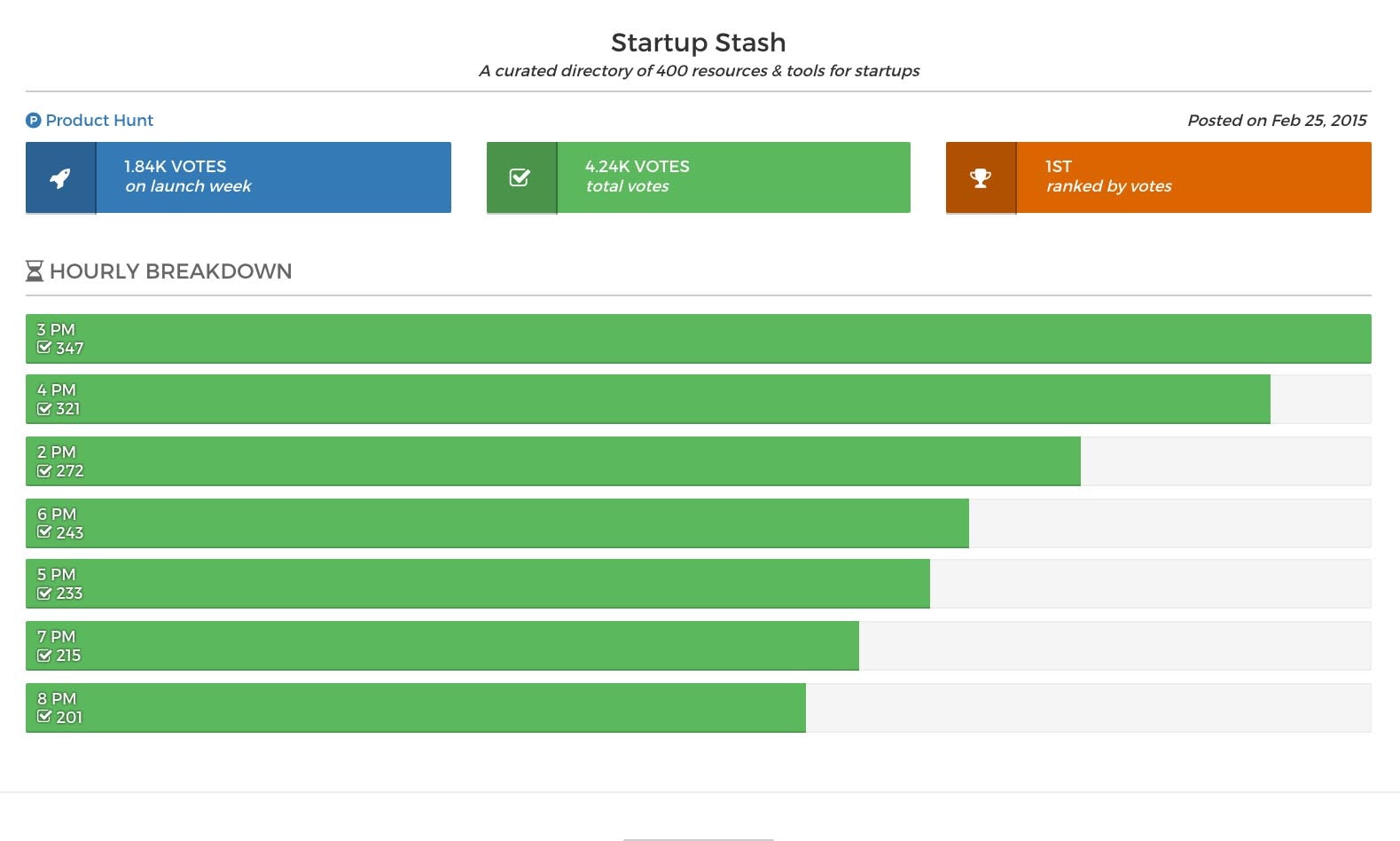Viewport: 1400px width, 841px height.
Task: Click the check icon next to 347
Action: (44, 348)
